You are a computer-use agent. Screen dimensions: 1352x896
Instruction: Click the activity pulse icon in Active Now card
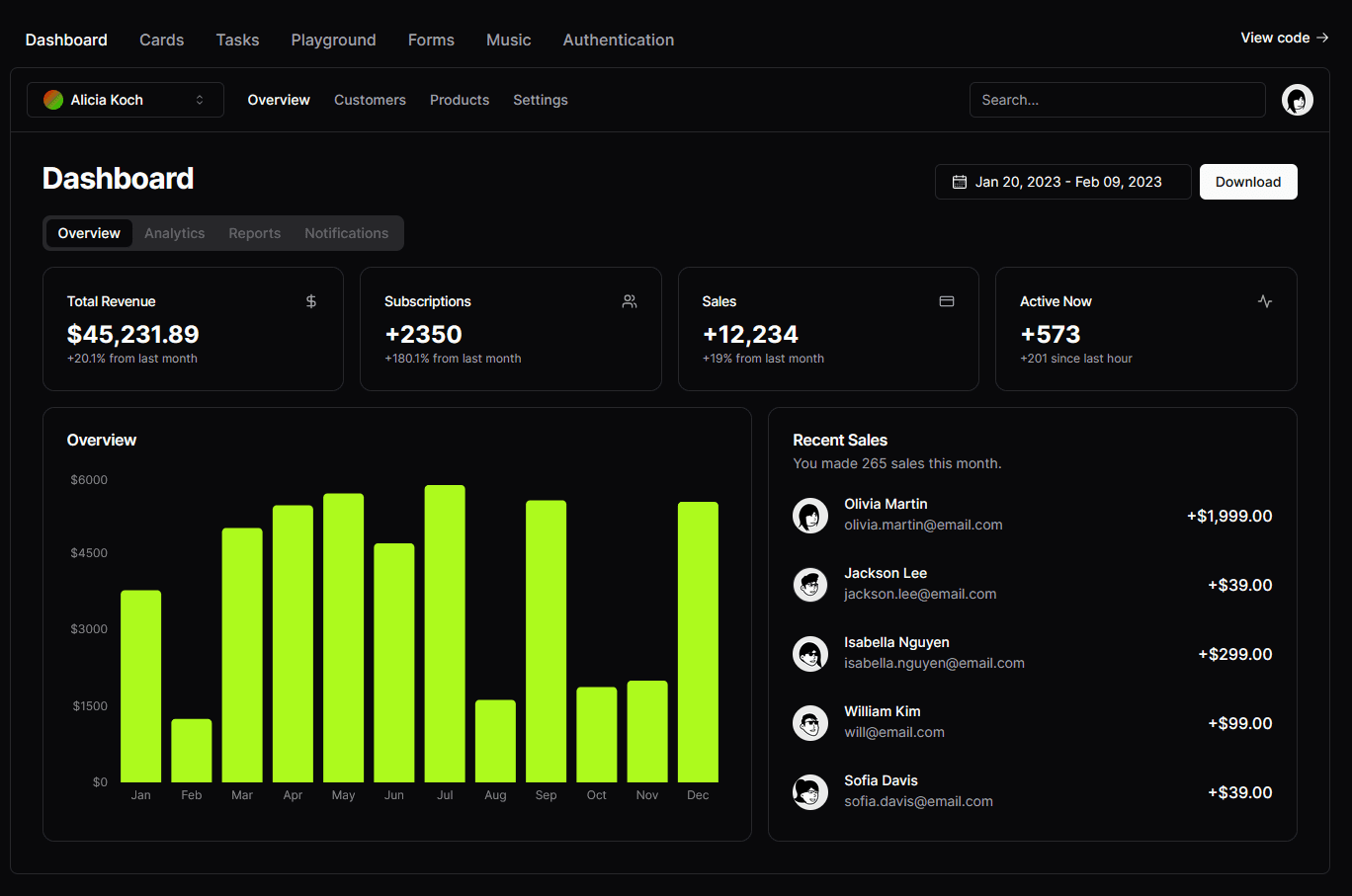tap(1265, 301)
